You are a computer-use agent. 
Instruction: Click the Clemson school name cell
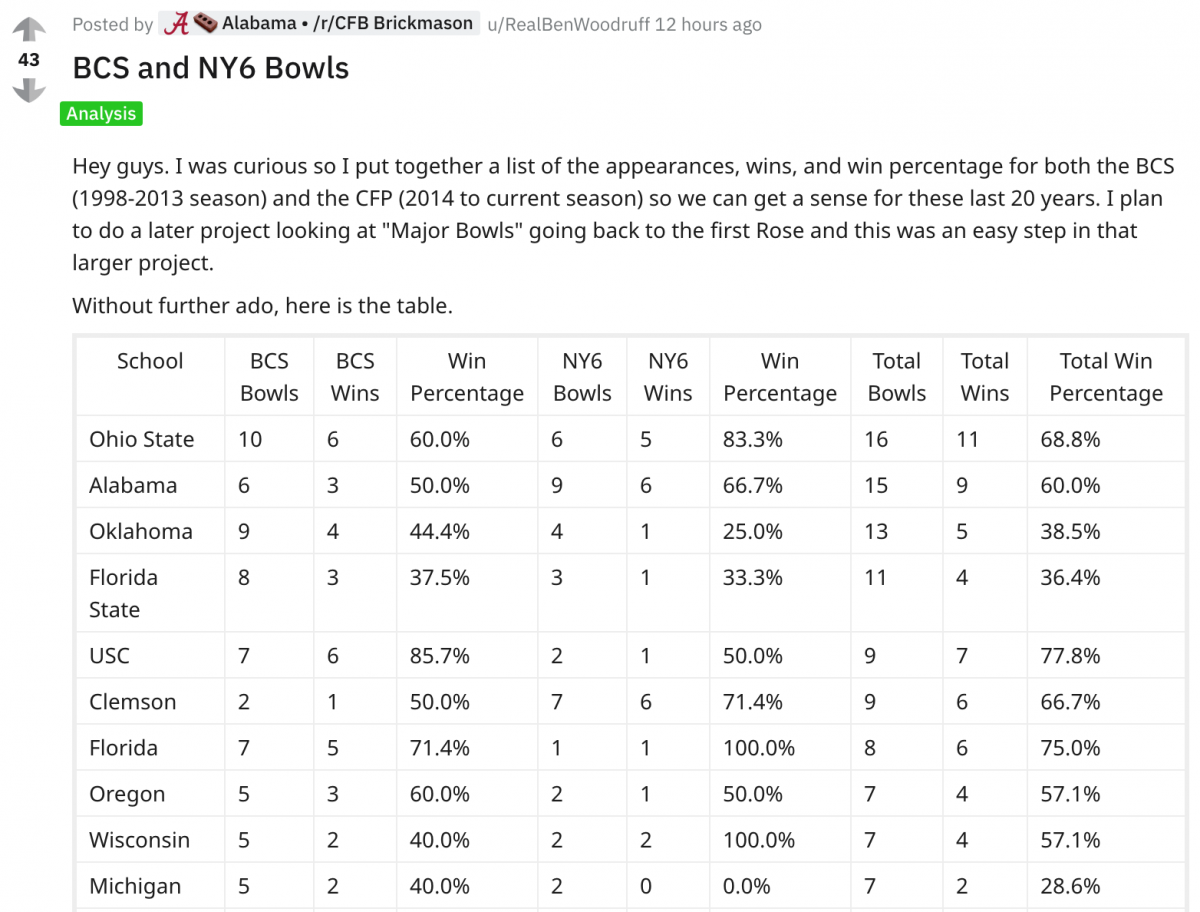(x=150, y=702)
